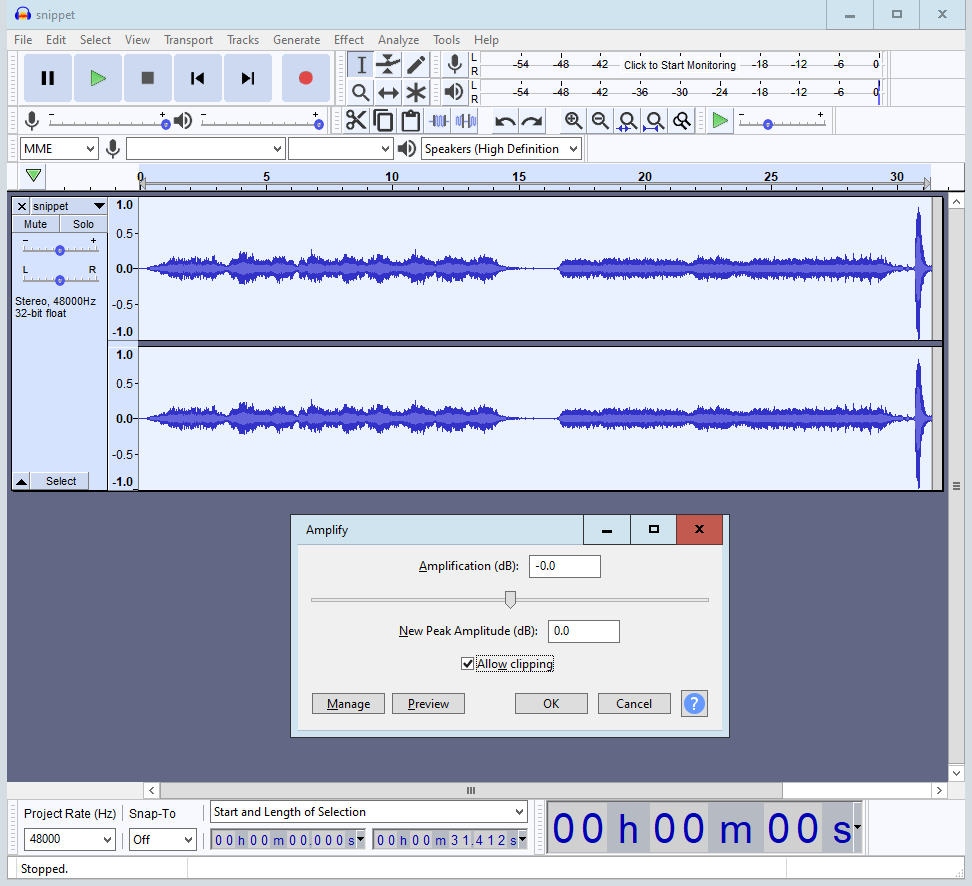Screen dimensions: 972x886
Task: Click the Skip to End button
Action: [x=248, y=78]
